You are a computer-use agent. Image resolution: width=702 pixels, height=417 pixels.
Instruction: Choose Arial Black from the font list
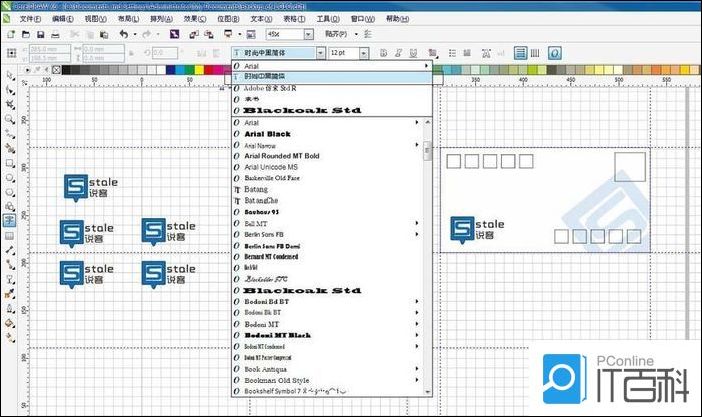(267, 134)
